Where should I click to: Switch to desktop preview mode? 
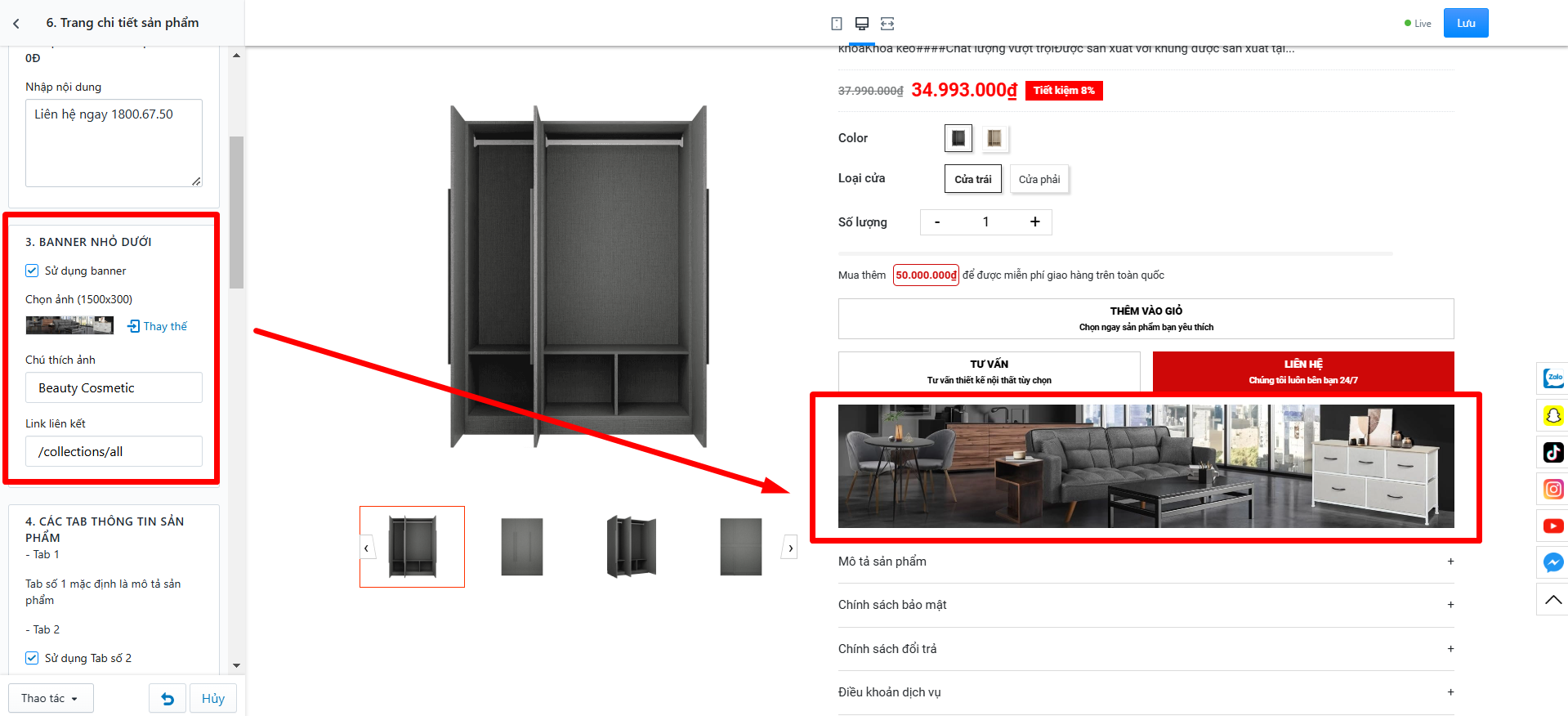[x=862, y=24]
